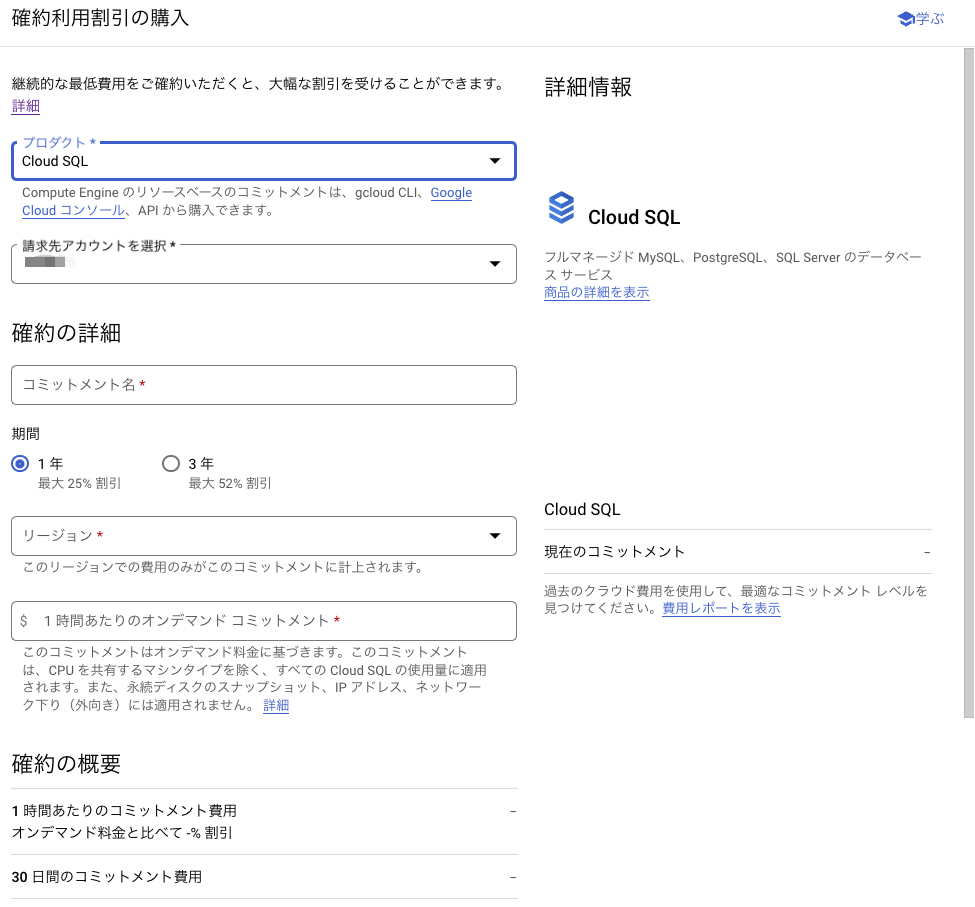Click the bold Cloud SQL product name beside logo
The width and height of the screenshot is (975, 907).
634,217
